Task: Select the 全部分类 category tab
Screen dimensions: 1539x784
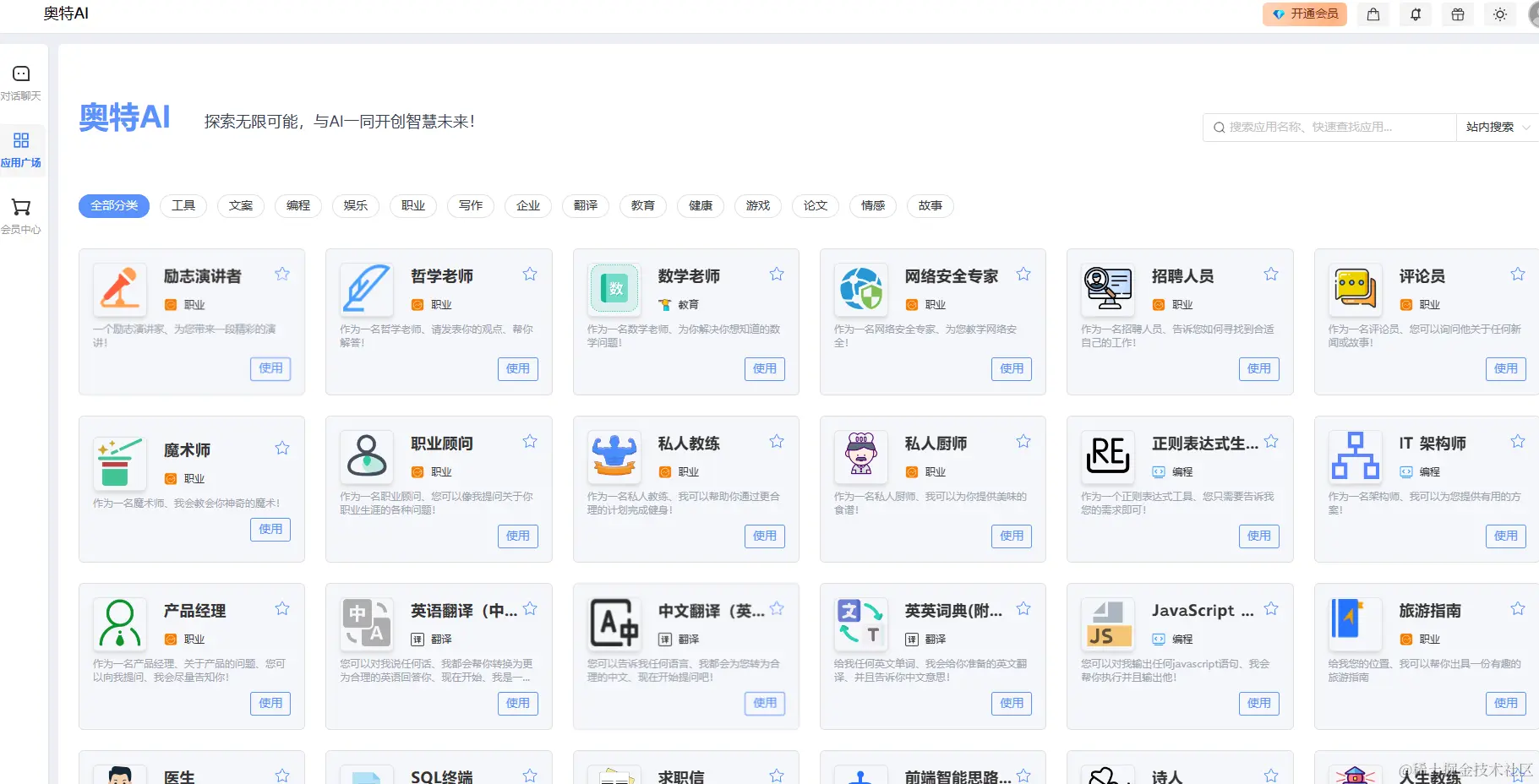Action: (x=114, y=206)
